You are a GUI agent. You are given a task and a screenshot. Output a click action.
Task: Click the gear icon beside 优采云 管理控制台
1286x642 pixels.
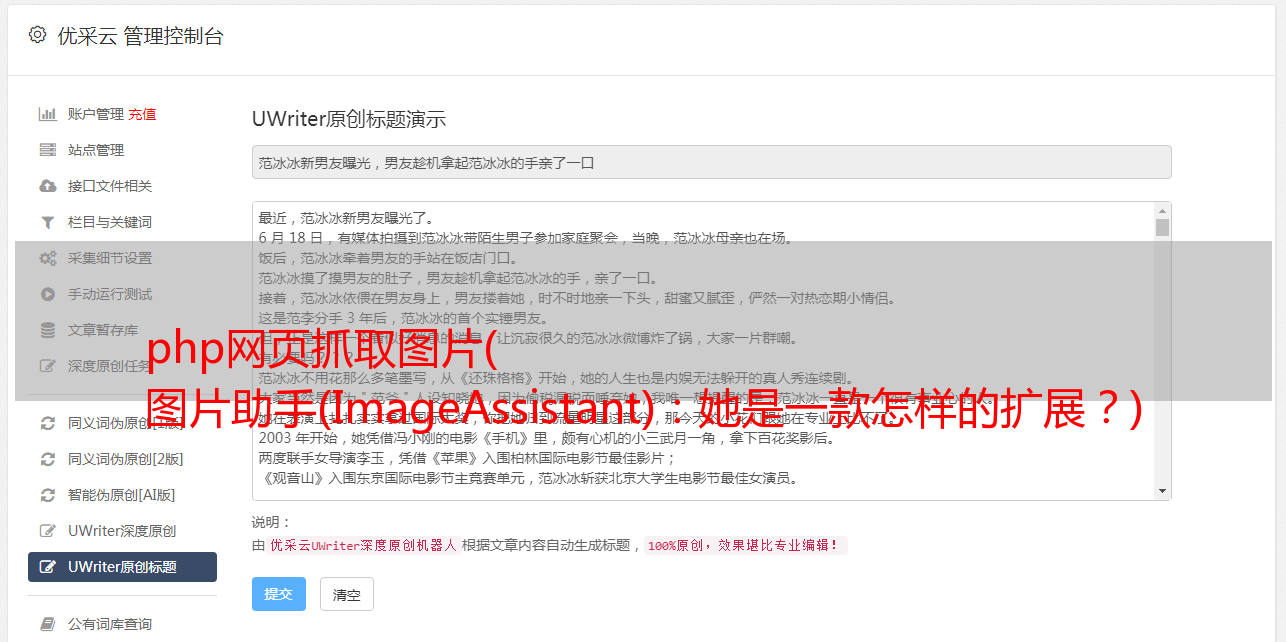click(37, 35)
